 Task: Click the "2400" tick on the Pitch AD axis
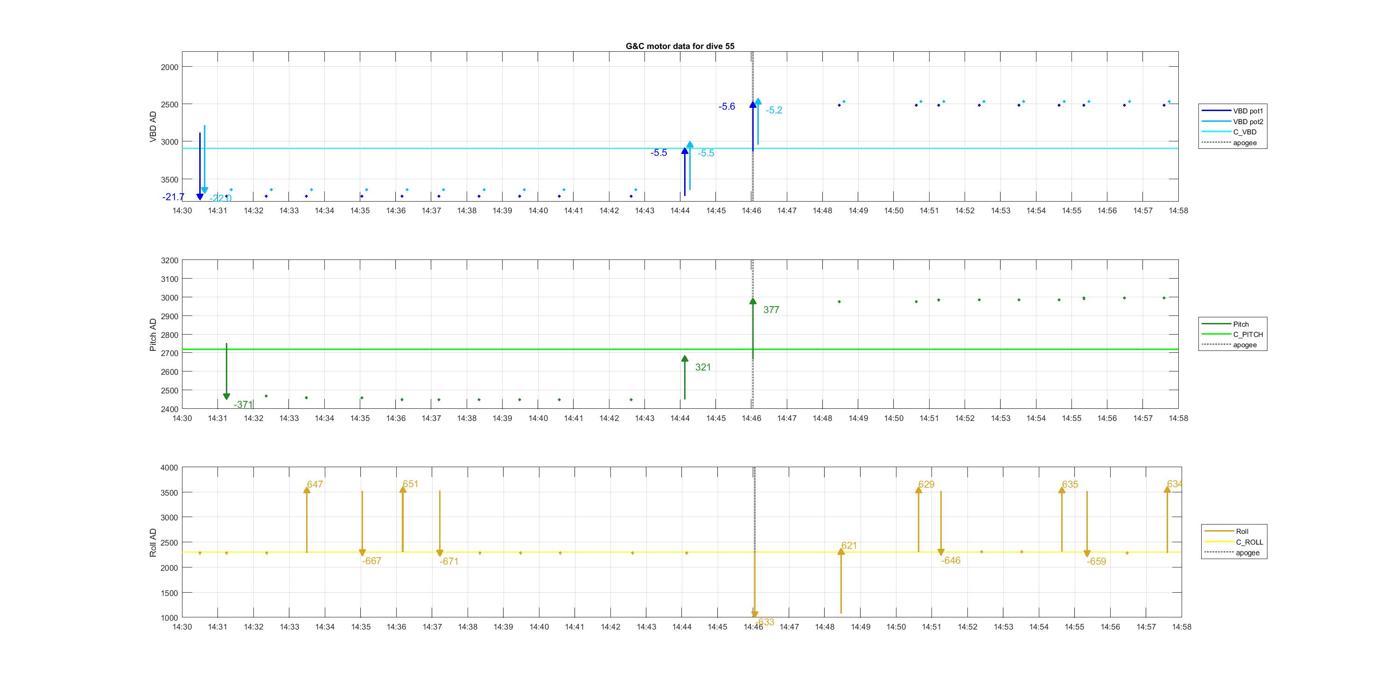[x=169, y=409]
